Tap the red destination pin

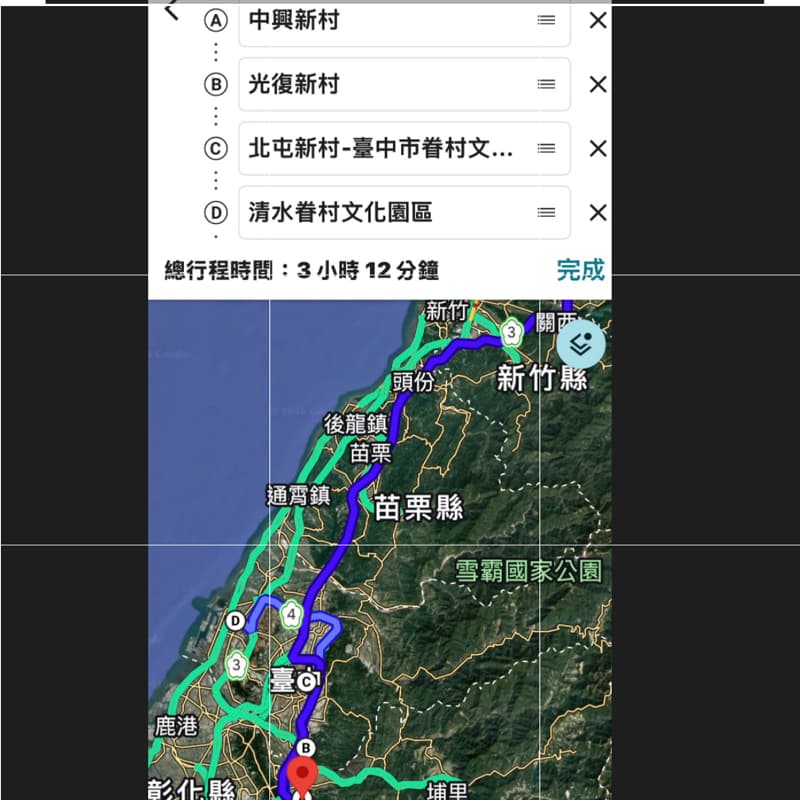[x=302, y=777]
